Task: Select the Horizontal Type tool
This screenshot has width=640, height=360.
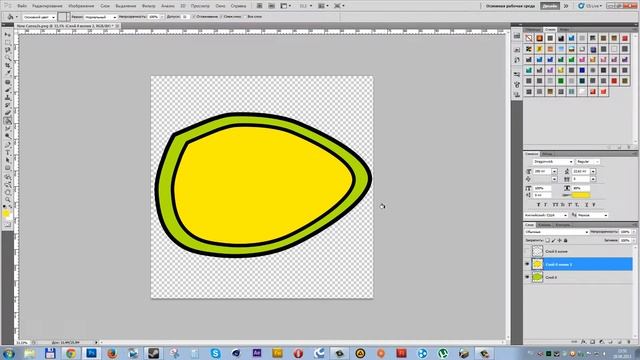Action: point(8,152)
